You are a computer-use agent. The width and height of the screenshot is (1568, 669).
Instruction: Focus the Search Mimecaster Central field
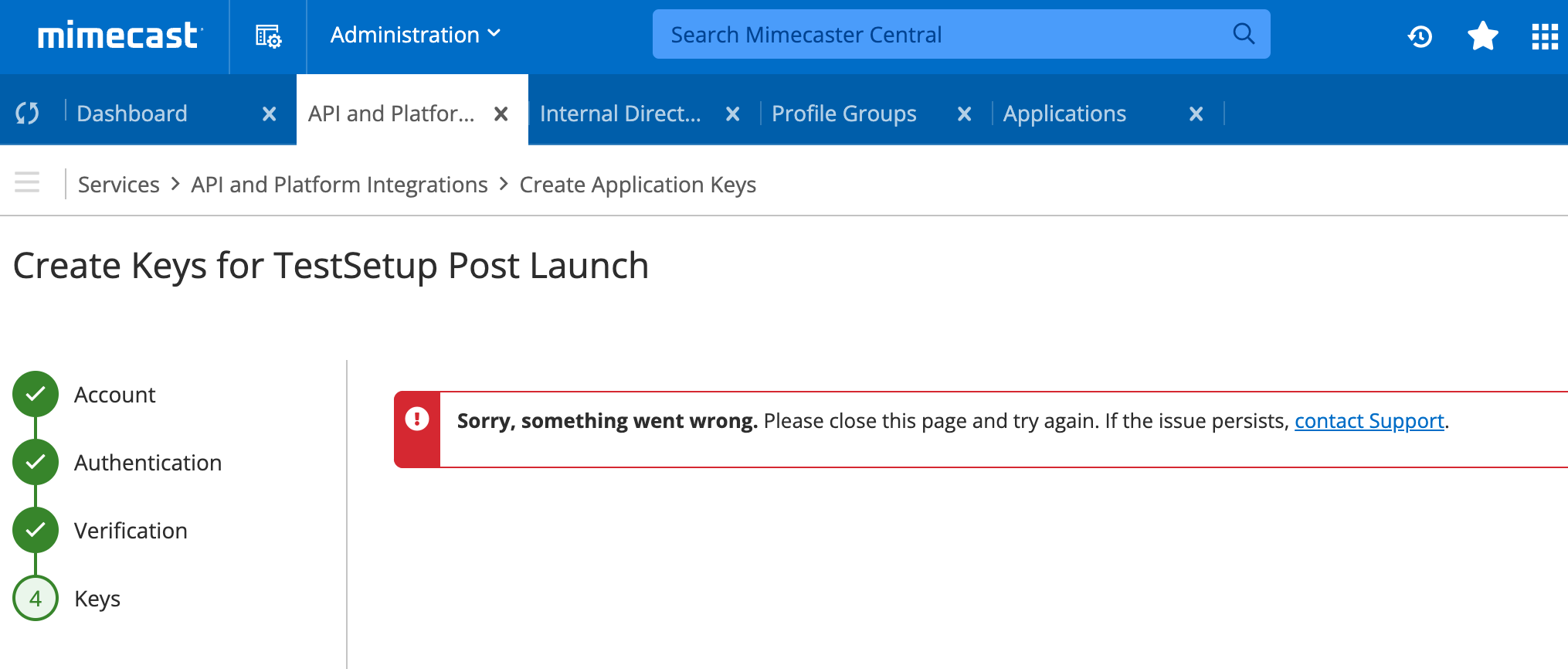[x=942, y=35]
